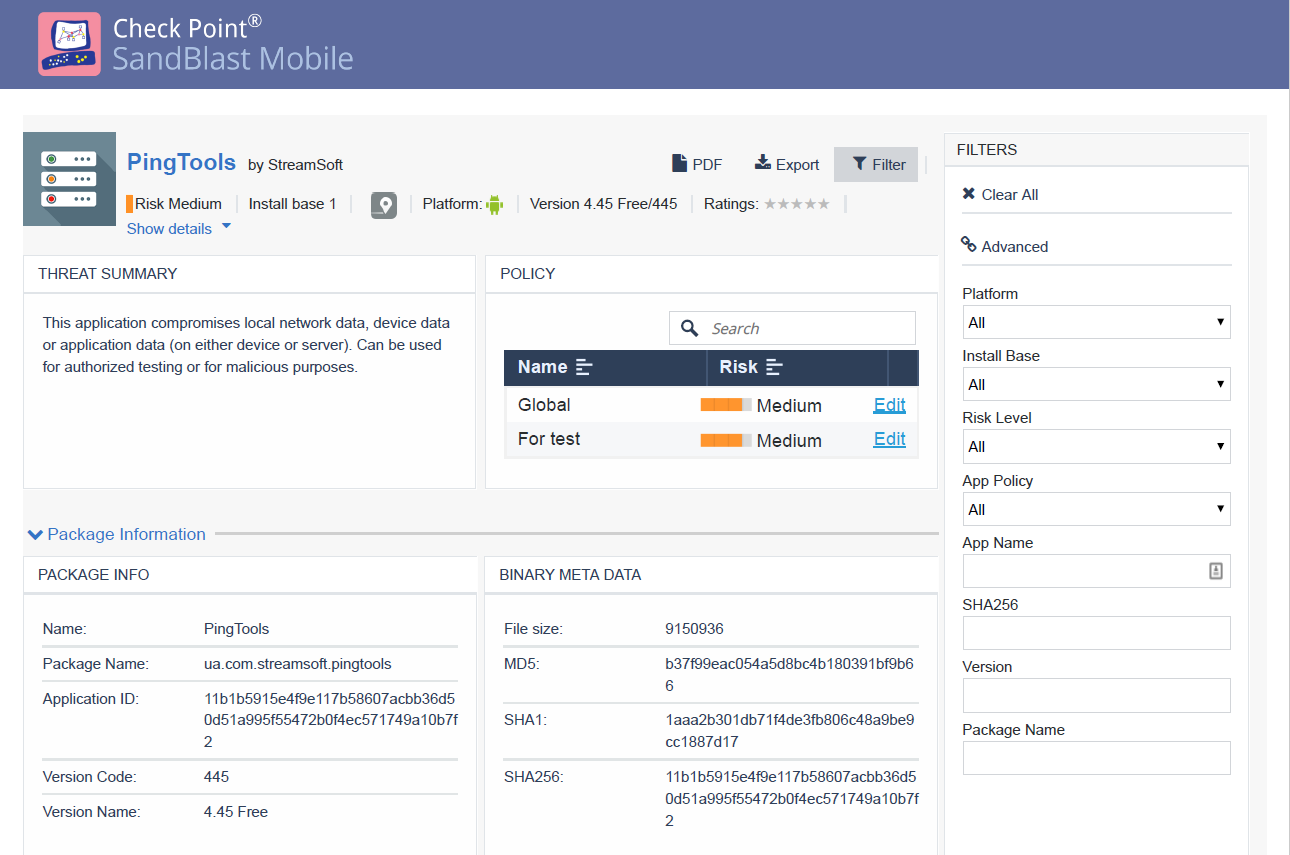Click the Export button

click(787, 164)
